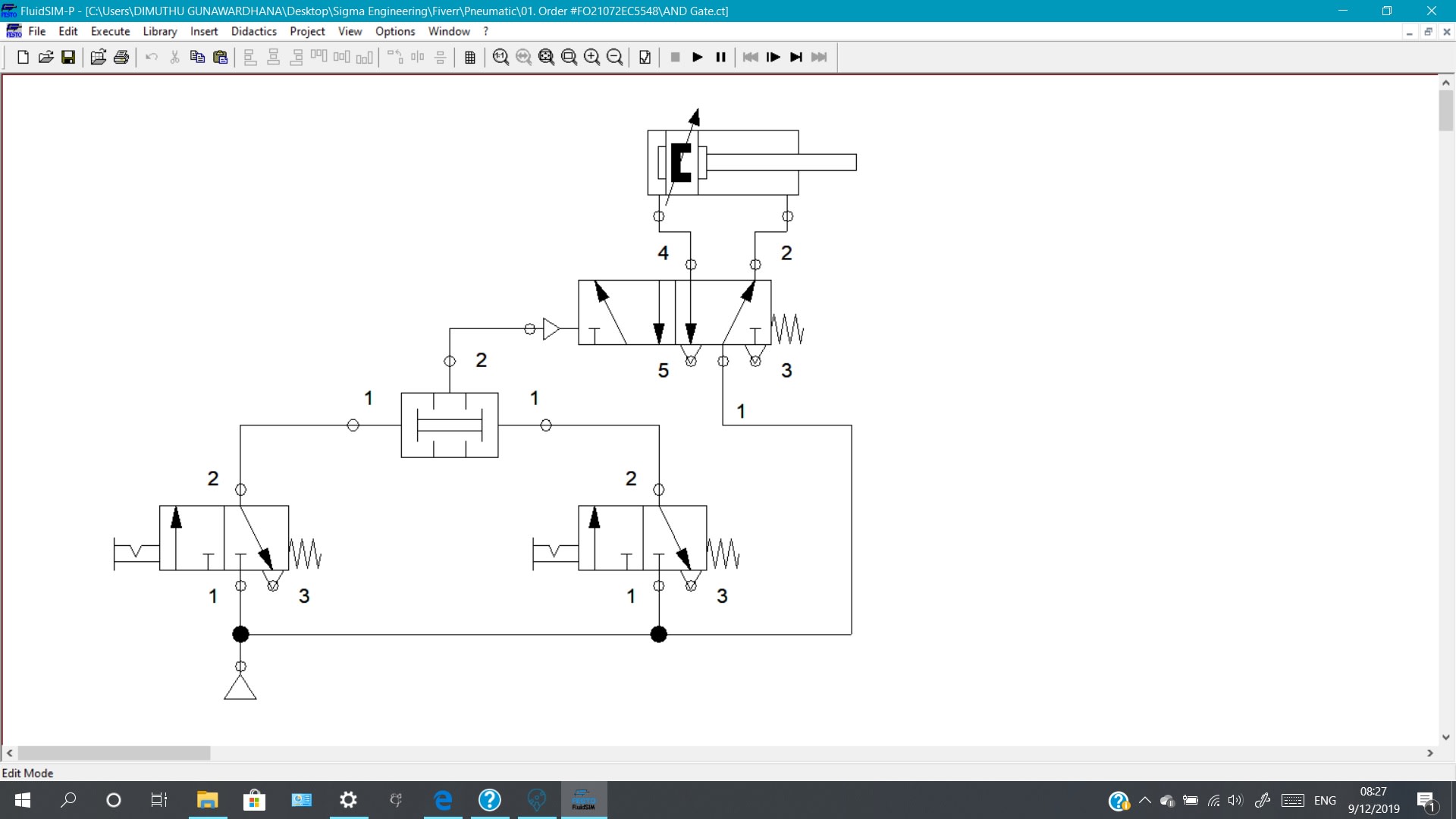Fit the circuit to the window view
Image resolution: width=1456 pixels, height=819 pixels.
546,57
